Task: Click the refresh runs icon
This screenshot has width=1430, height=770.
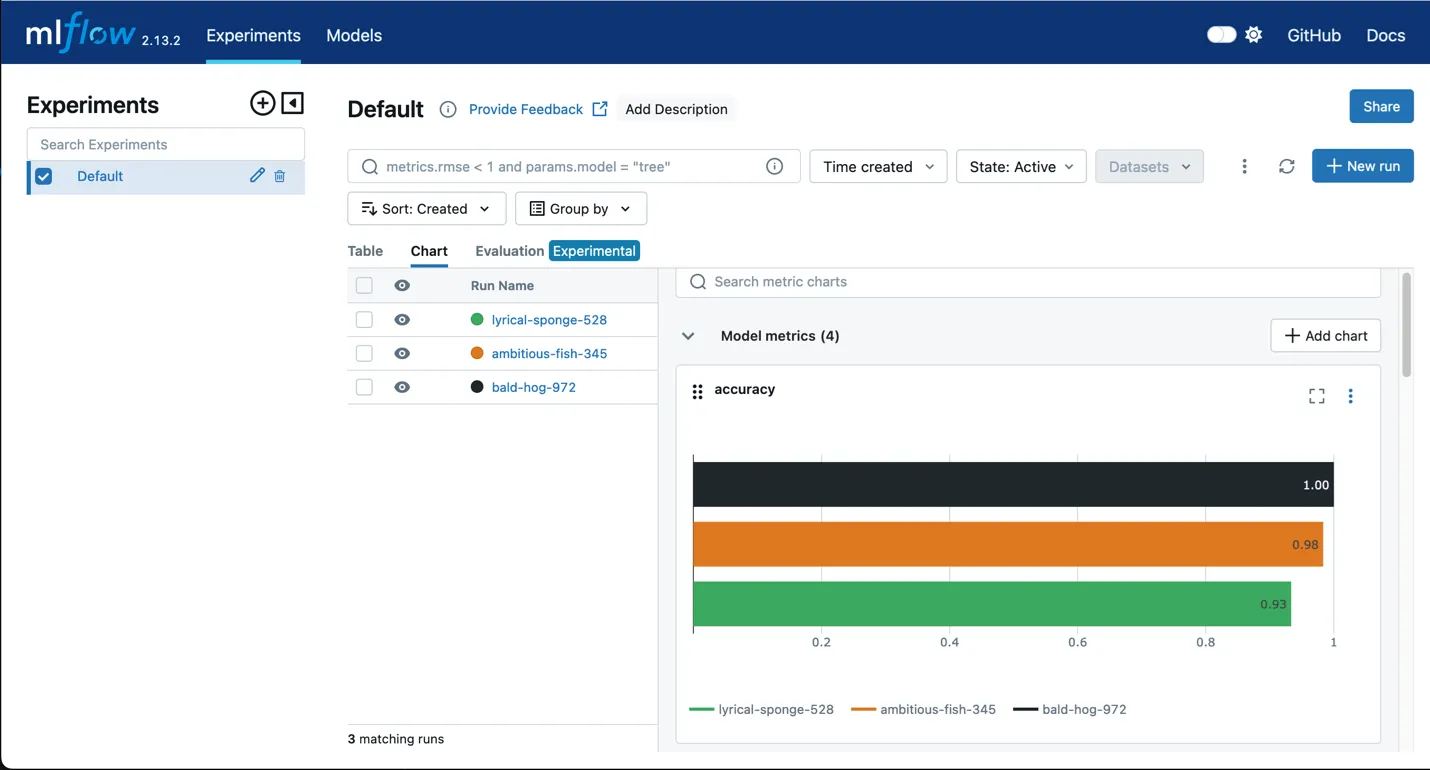Action: point(1287,166)
